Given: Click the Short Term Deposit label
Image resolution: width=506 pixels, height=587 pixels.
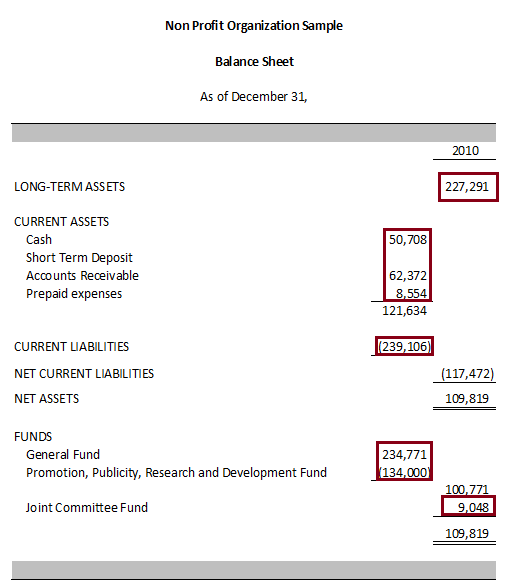Looking at the screenshot, I should [79, 258].
